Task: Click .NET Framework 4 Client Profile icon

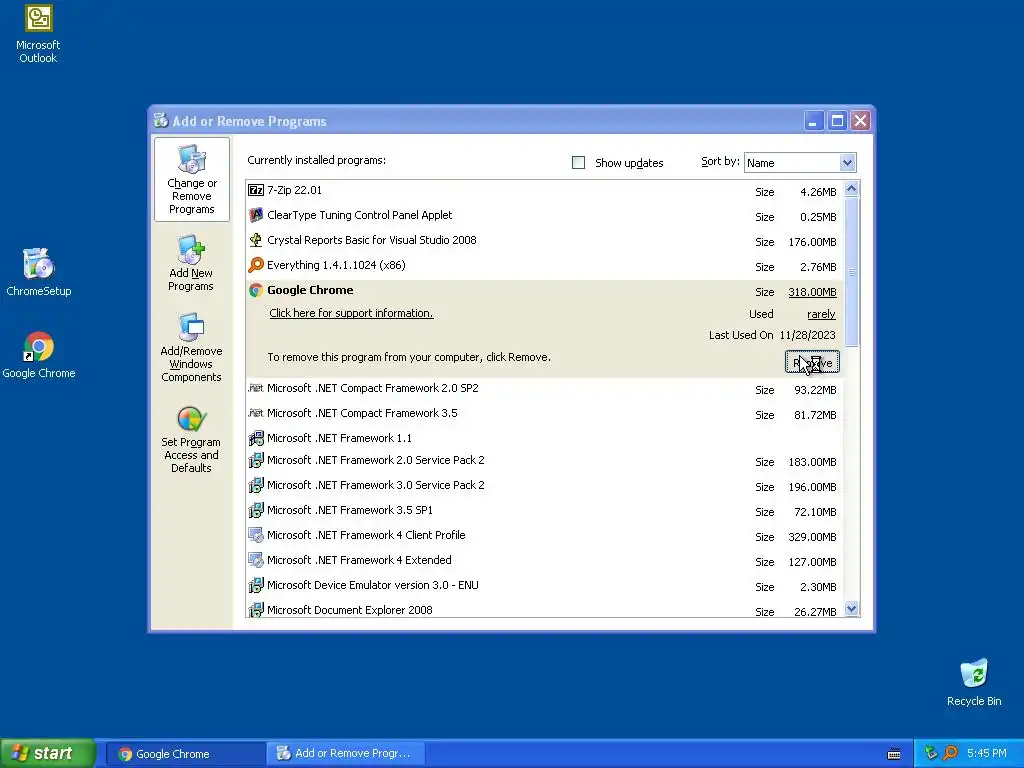Action: coord(256,536)
